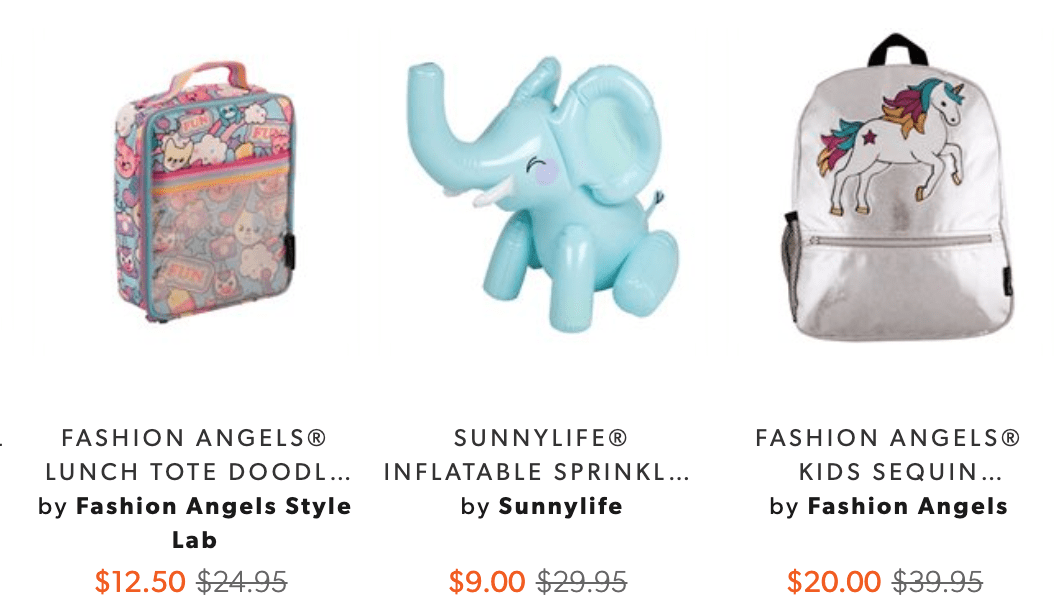
Task: Visit the Sunnylife brand link
Action: 561,506
